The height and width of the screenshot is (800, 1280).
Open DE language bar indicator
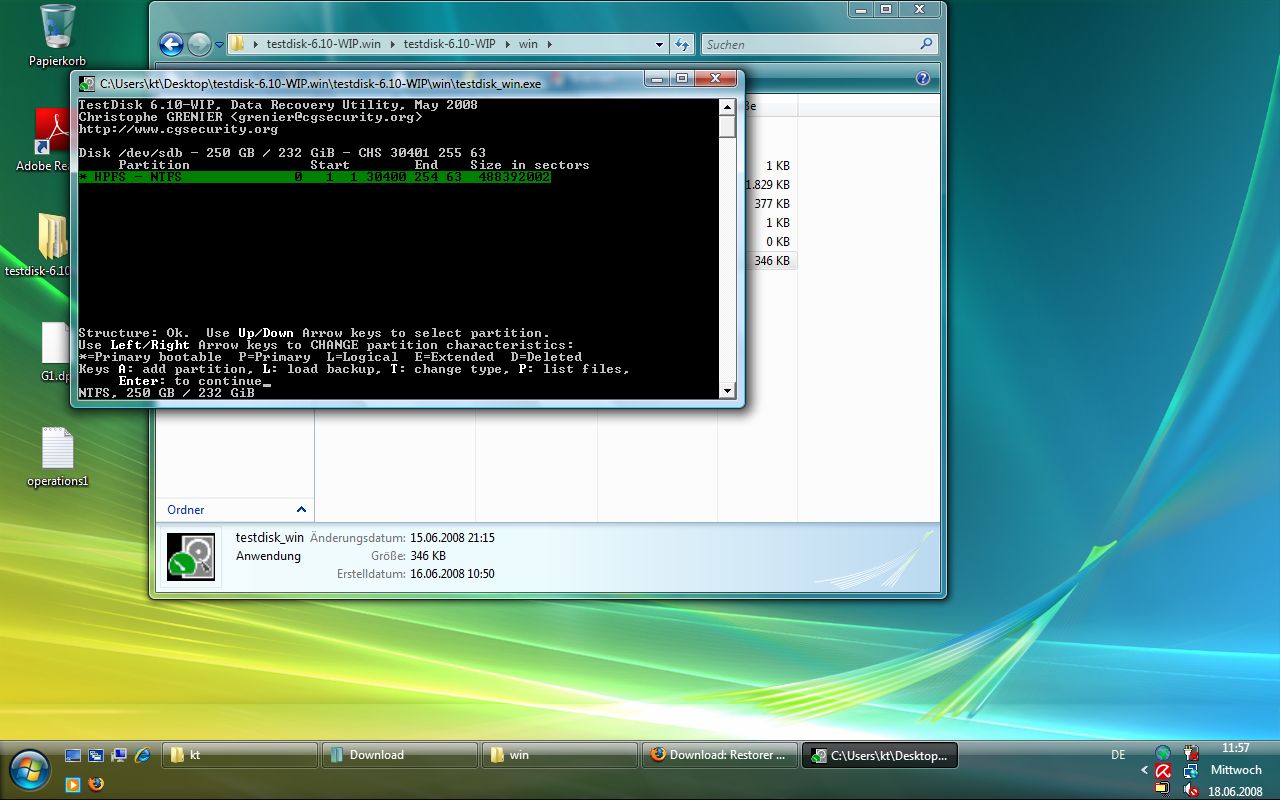coord(1118,755)
